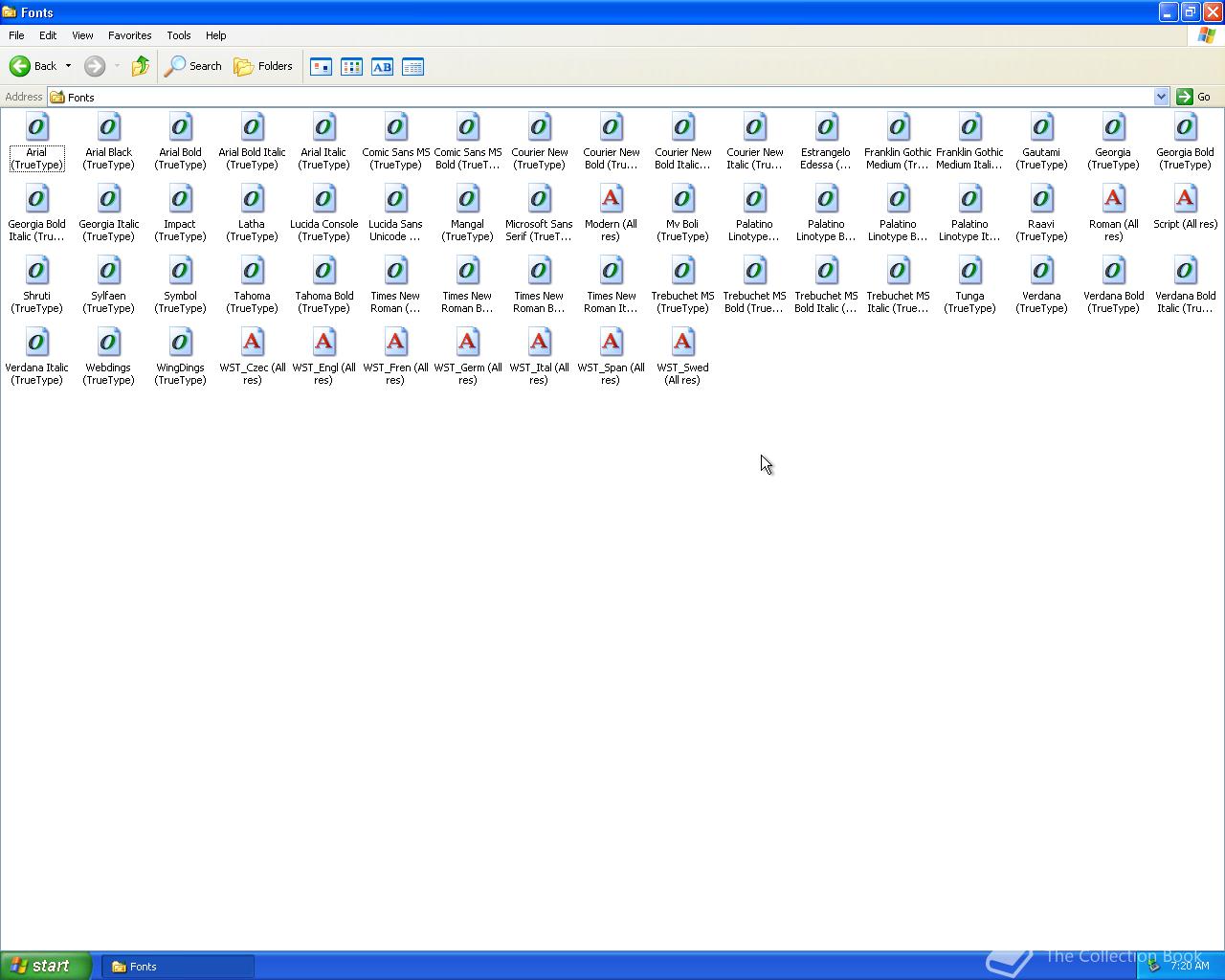Click the system tray notification icon
Screen dimensions: 1225x980
pos(1153,966)
